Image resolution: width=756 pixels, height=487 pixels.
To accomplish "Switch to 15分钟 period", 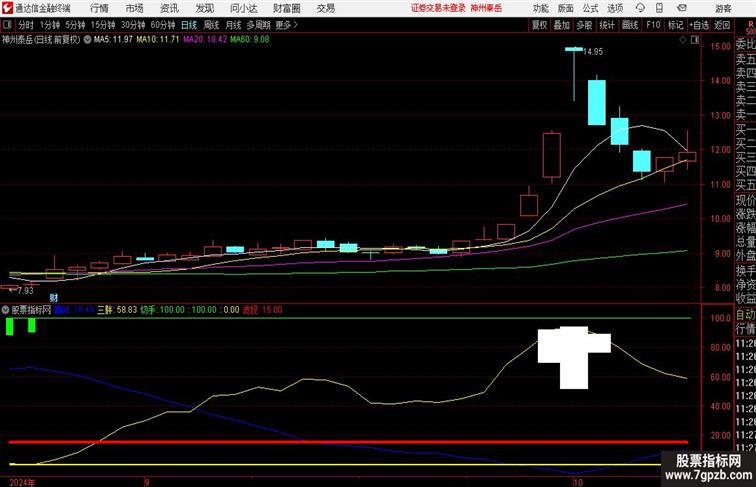I will point(103,25).
